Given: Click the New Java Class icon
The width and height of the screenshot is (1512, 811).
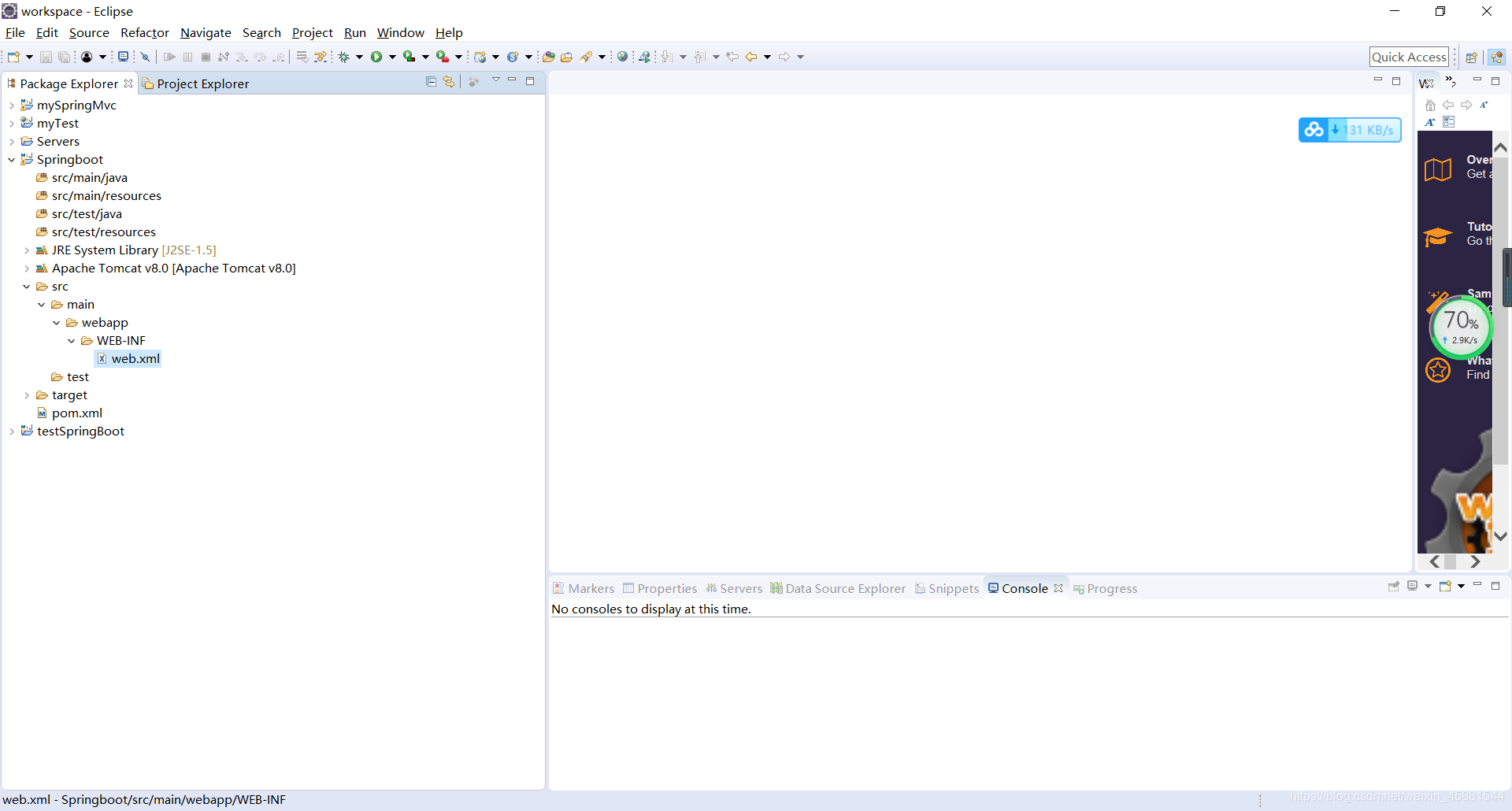Looking at the screenshot, I should pyautogui.click(x=513, y=57).
